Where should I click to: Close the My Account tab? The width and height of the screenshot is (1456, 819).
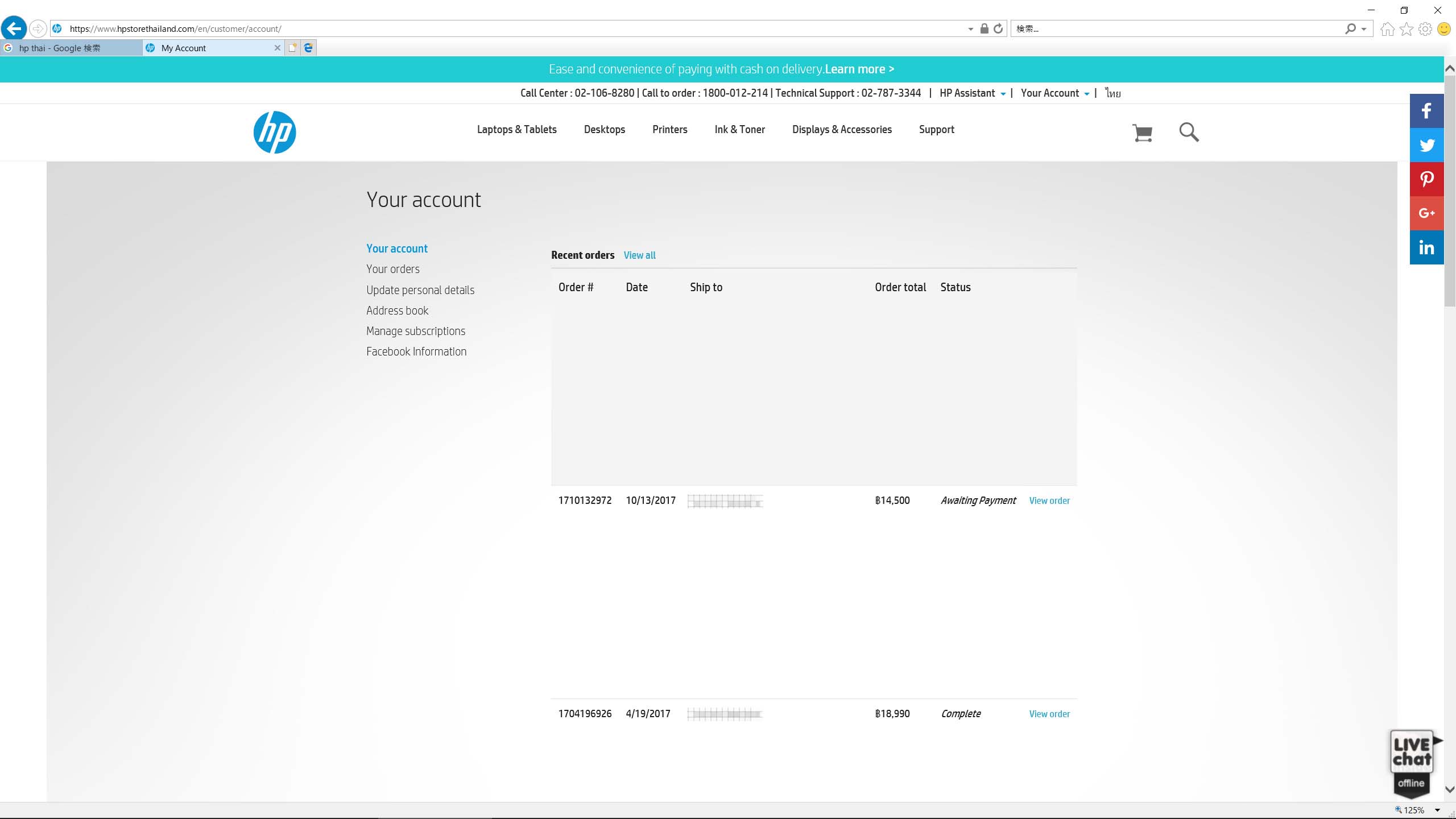[278, 48]
